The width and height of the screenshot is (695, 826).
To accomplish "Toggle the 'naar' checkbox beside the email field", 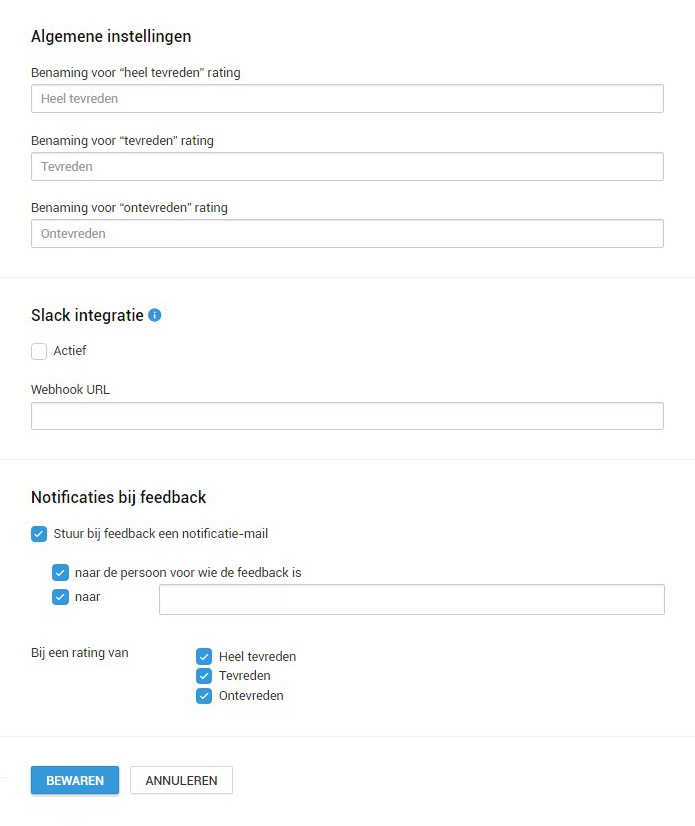I will tap(60, 597).
